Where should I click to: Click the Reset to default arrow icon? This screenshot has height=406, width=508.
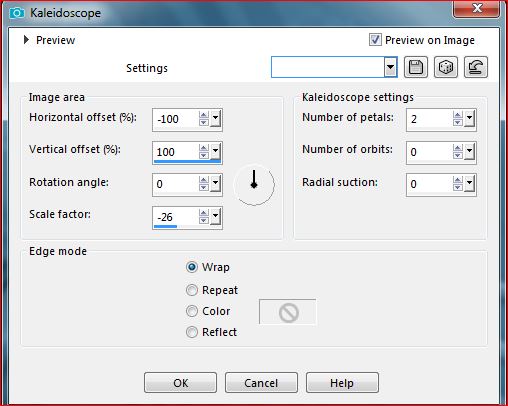pos(476,67)
